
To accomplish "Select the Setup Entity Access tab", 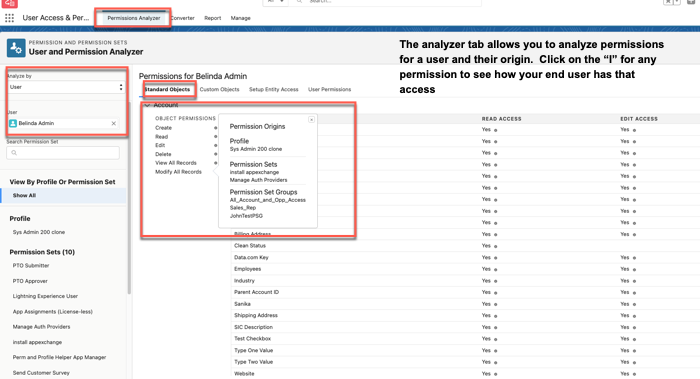I will coord(274,89).
